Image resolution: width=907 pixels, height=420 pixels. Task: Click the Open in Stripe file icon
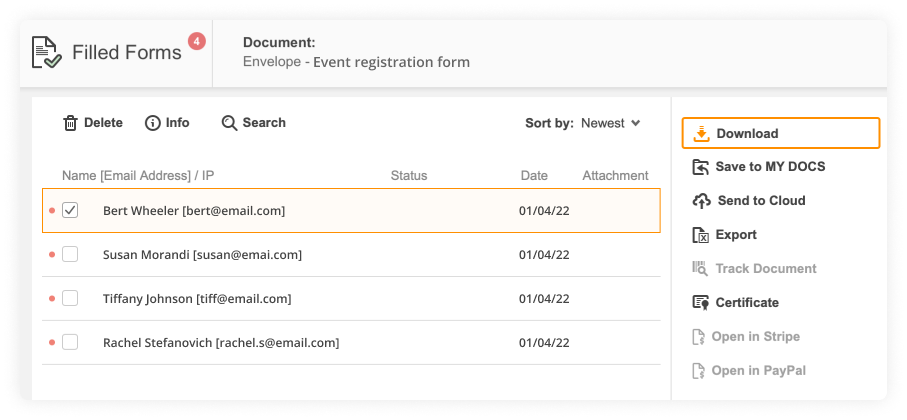699,337
